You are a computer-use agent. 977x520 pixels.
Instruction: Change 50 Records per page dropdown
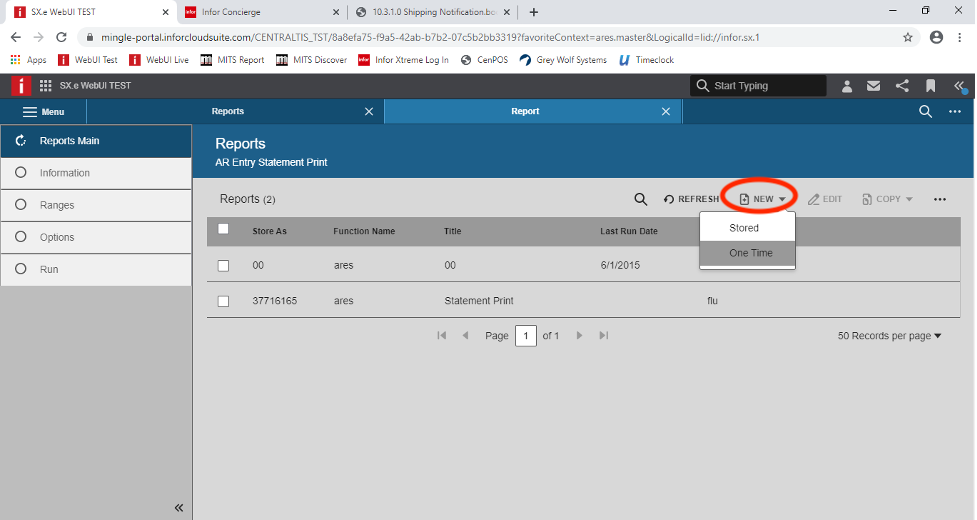889,336
